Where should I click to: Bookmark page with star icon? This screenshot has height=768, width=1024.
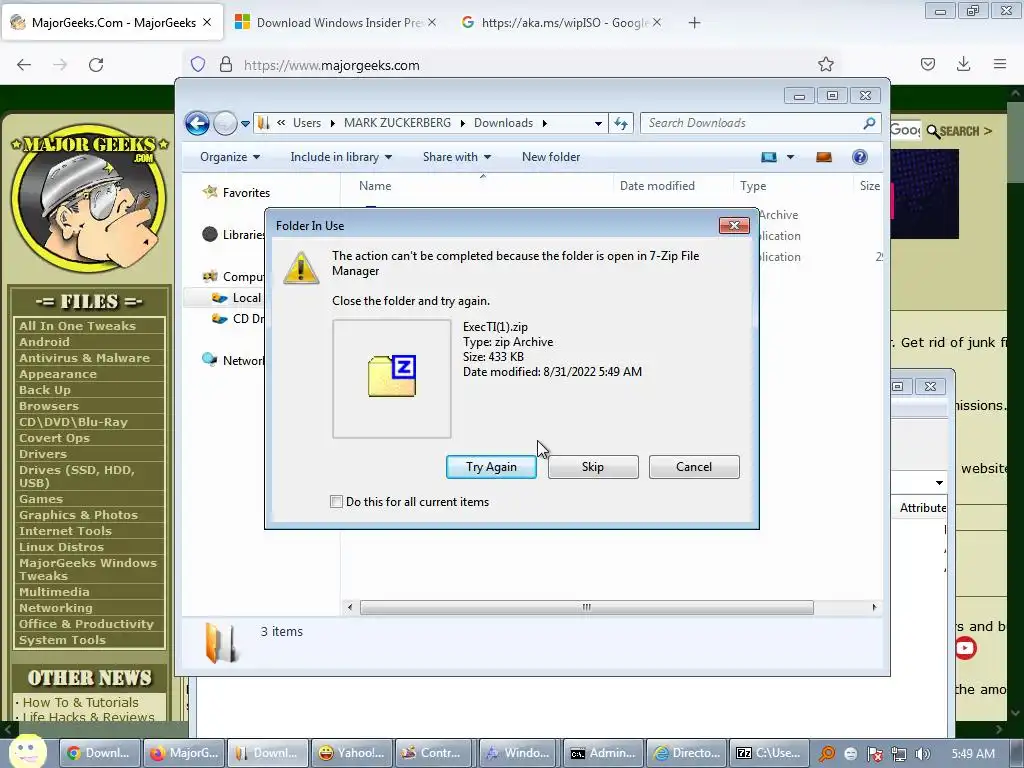click(x=825, y=64)
